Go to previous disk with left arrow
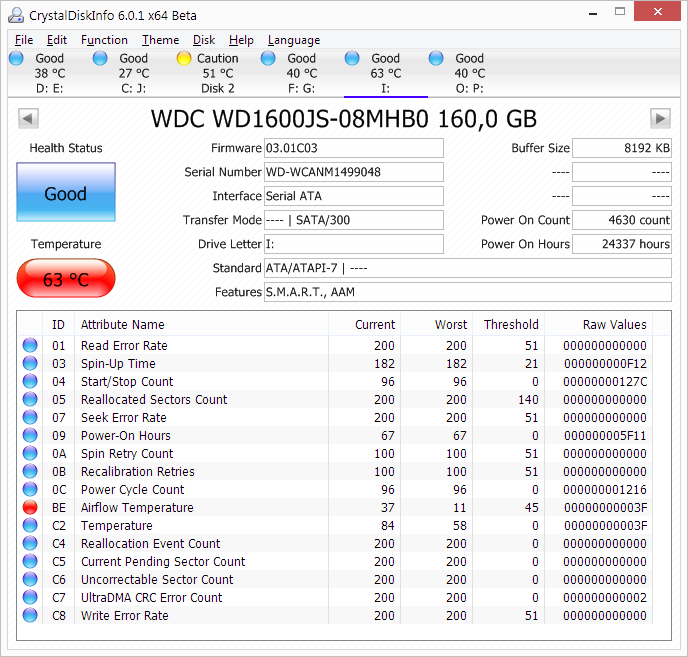The image size is (688, 657). [28, 118]
